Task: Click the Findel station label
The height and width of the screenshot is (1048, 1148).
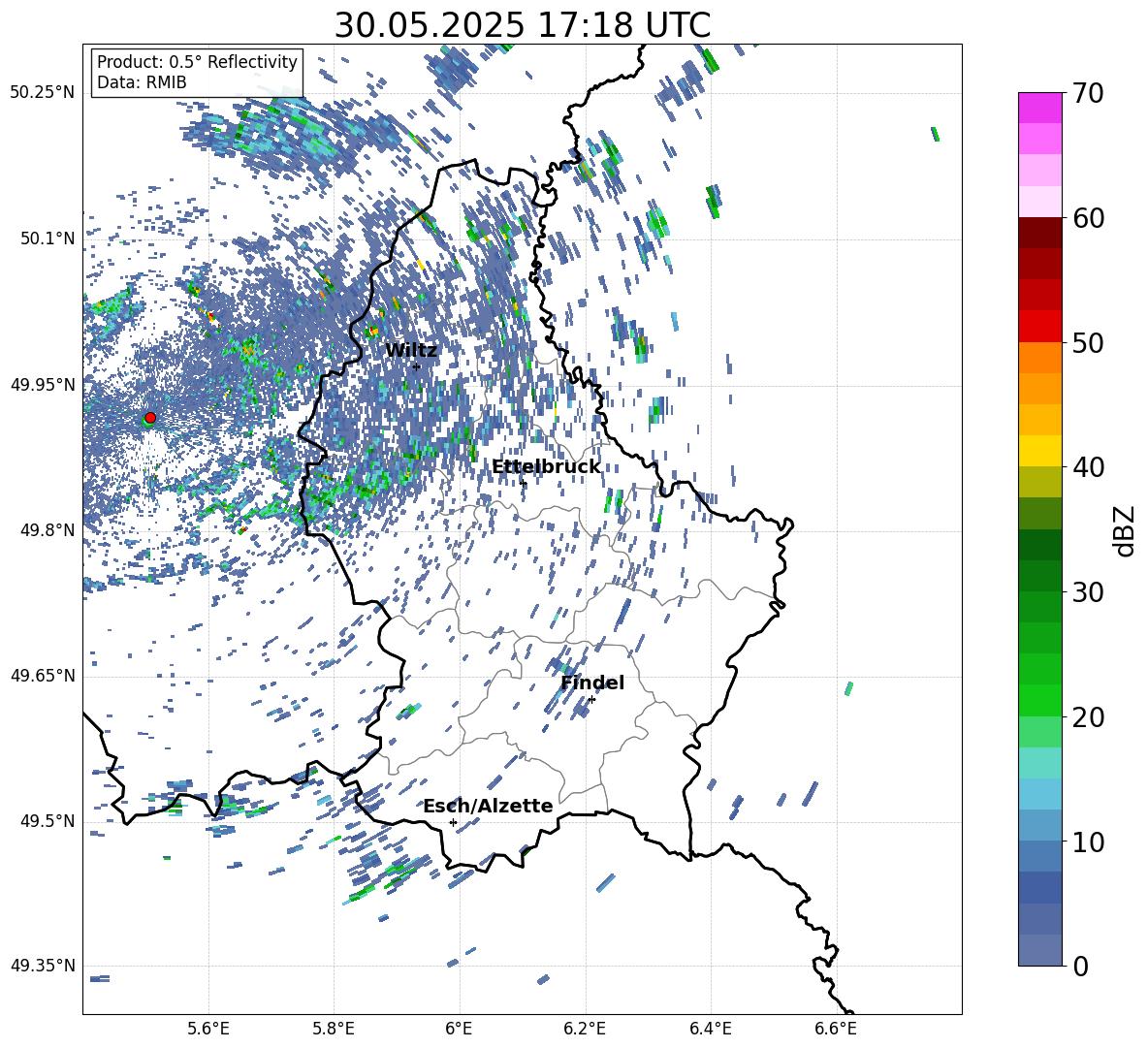Action: pos(592,683)
